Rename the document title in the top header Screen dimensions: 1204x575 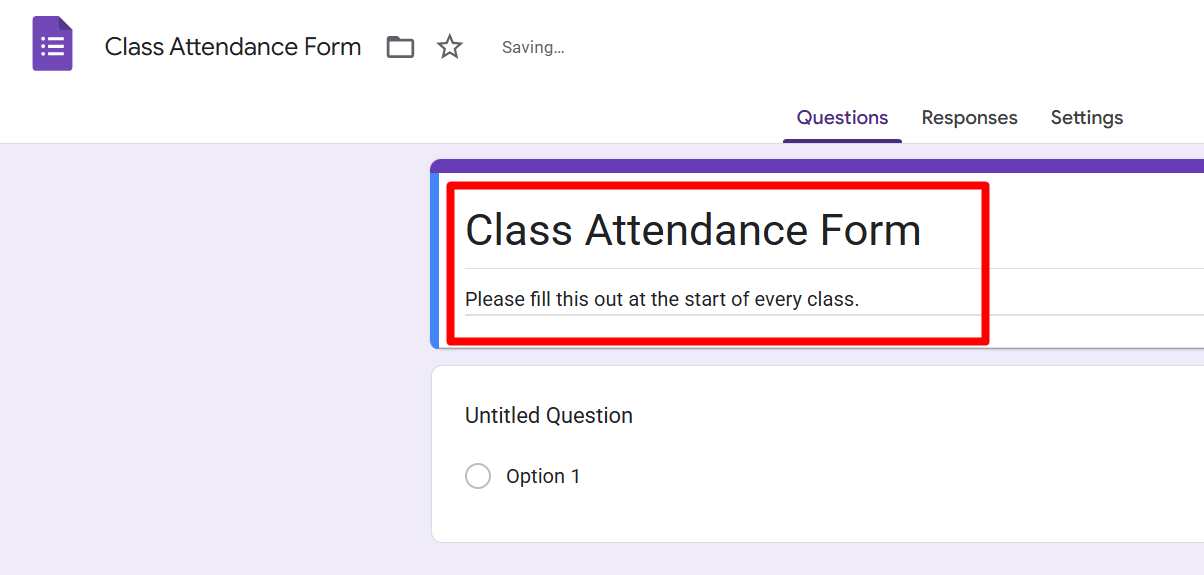pyautogui.click(x=233, y=47)
